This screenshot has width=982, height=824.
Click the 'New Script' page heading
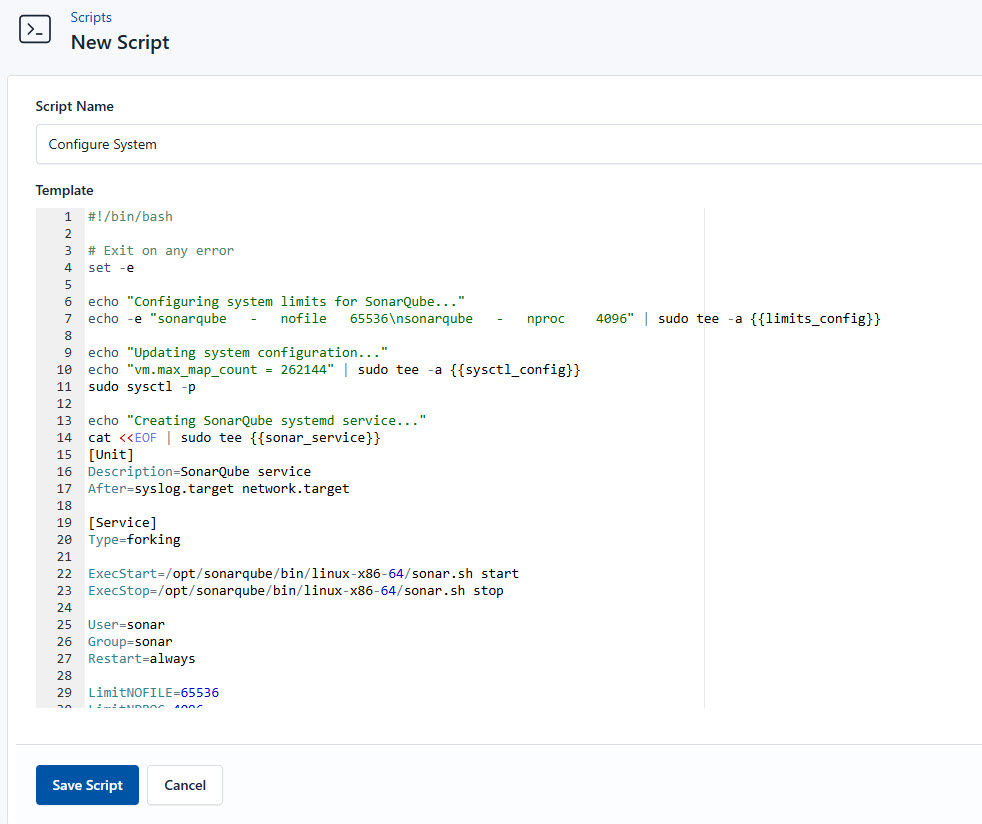point(120,43)
